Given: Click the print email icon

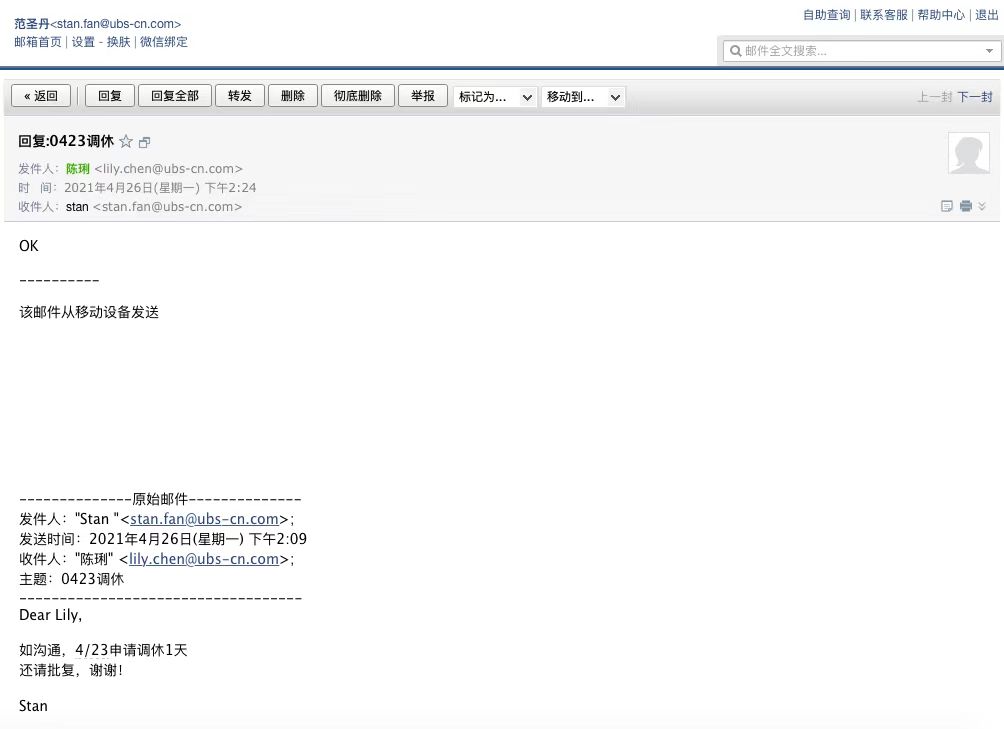Looking at the screenshot, I should coord(965,206).
